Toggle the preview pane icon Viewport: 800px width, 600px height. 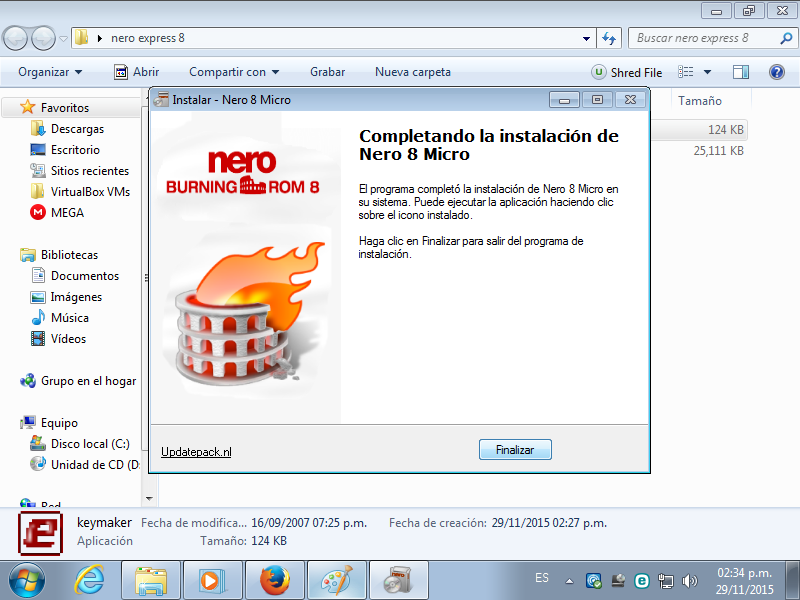click(741, 72)
